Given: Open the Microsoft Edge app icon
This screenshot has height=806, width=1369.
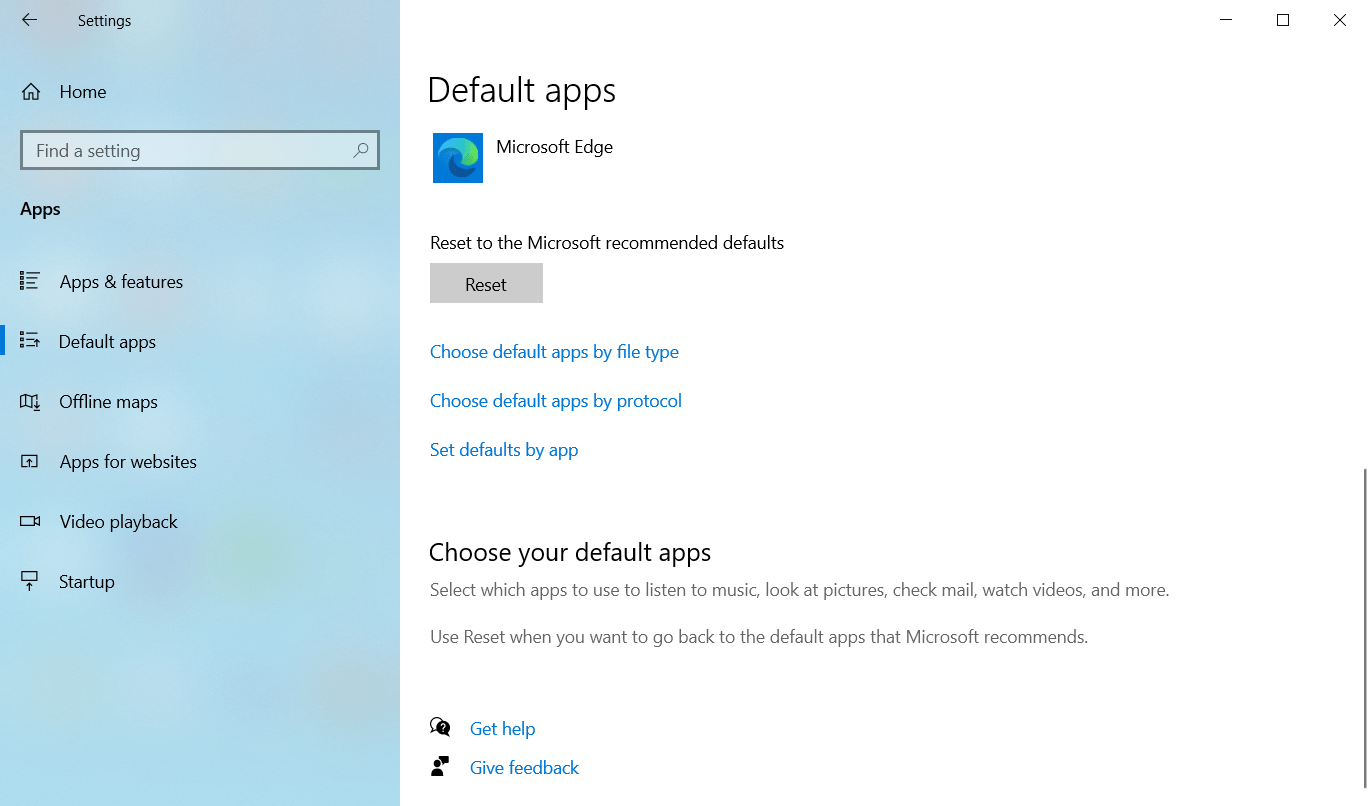Looking at the screenshot, I should 458,158.
